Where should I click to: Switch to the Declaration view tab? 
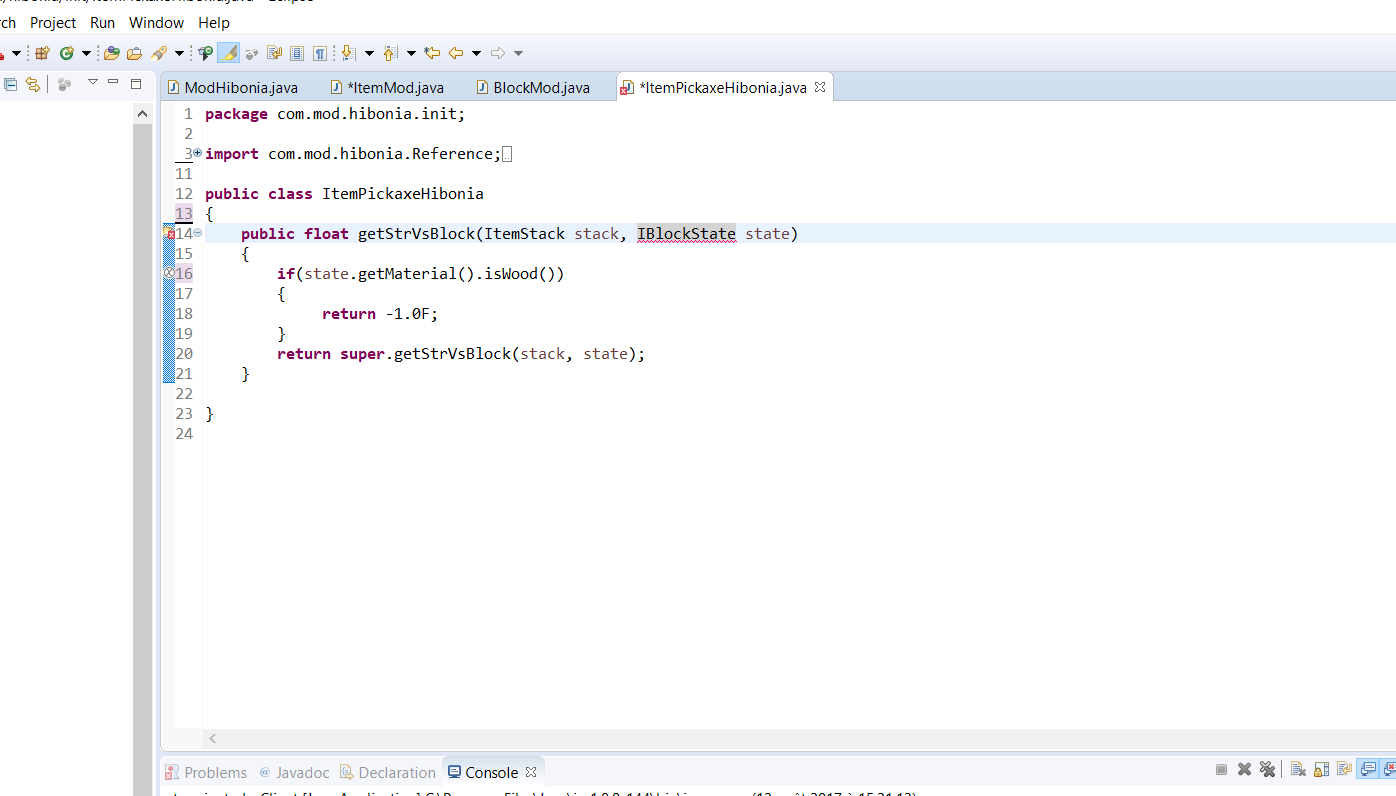[388, 772]
